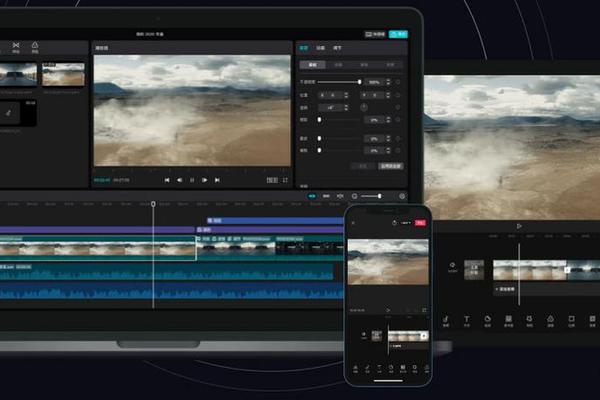
Task: Click the playhead marker on the laptop timeline
Action: tap(153, 204)
